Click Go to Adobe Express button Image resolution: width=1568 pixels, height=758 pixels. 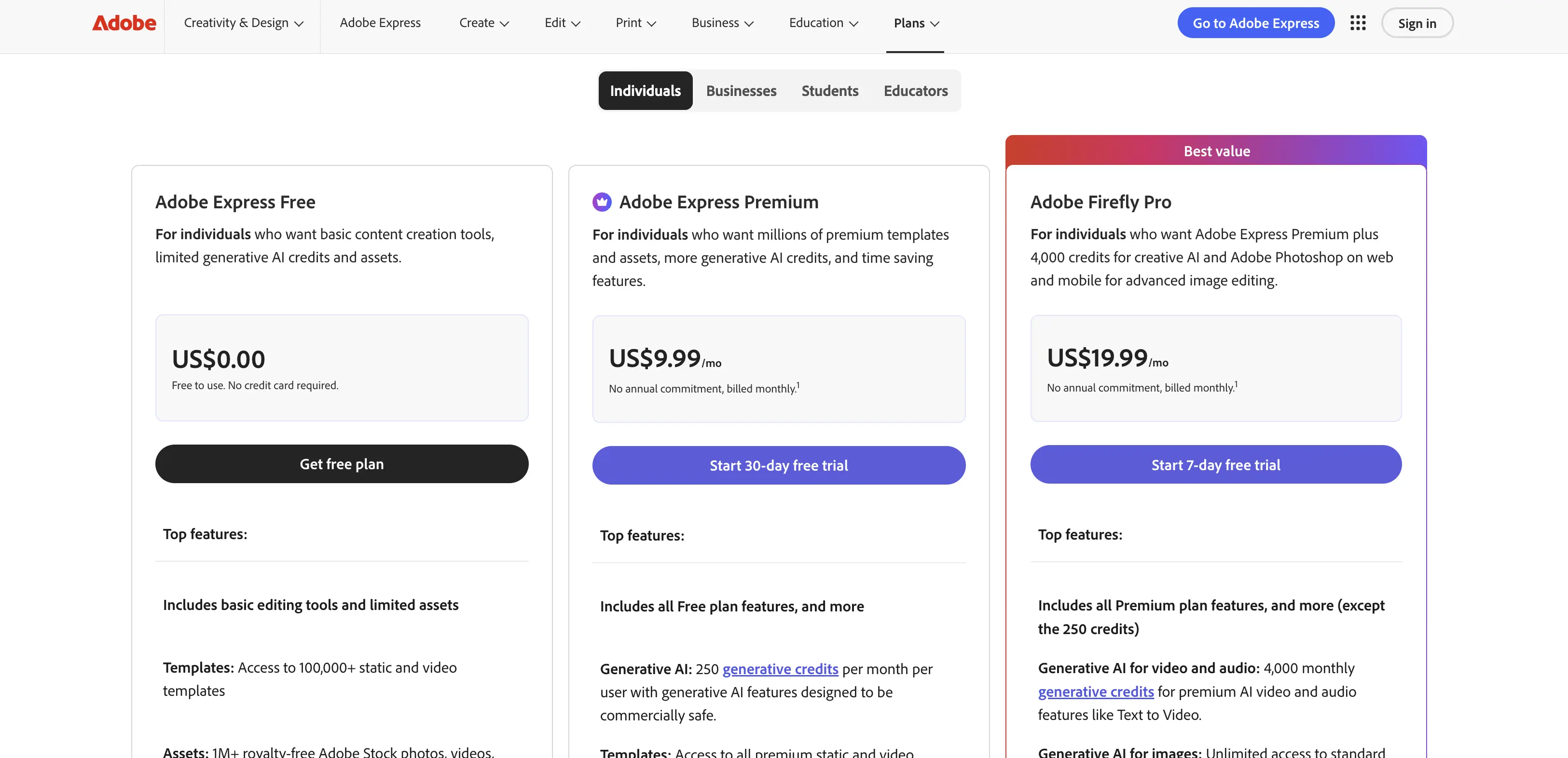coord(1255,23)
